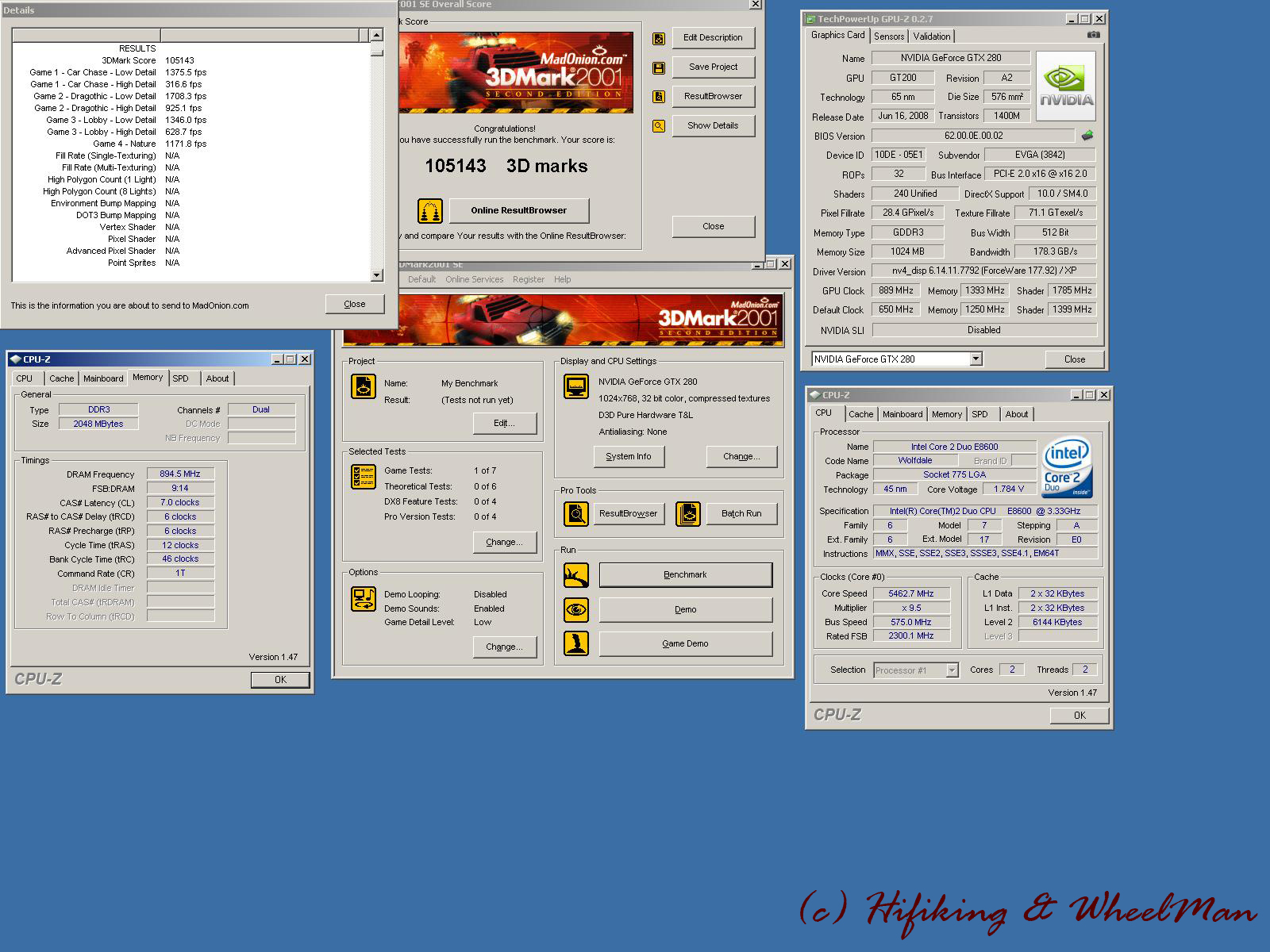Screen dimensions: 1270x952
Task: Switch to the Validation tab in GPU-Z
Action: pyautogui.click(x=932, y=36)
